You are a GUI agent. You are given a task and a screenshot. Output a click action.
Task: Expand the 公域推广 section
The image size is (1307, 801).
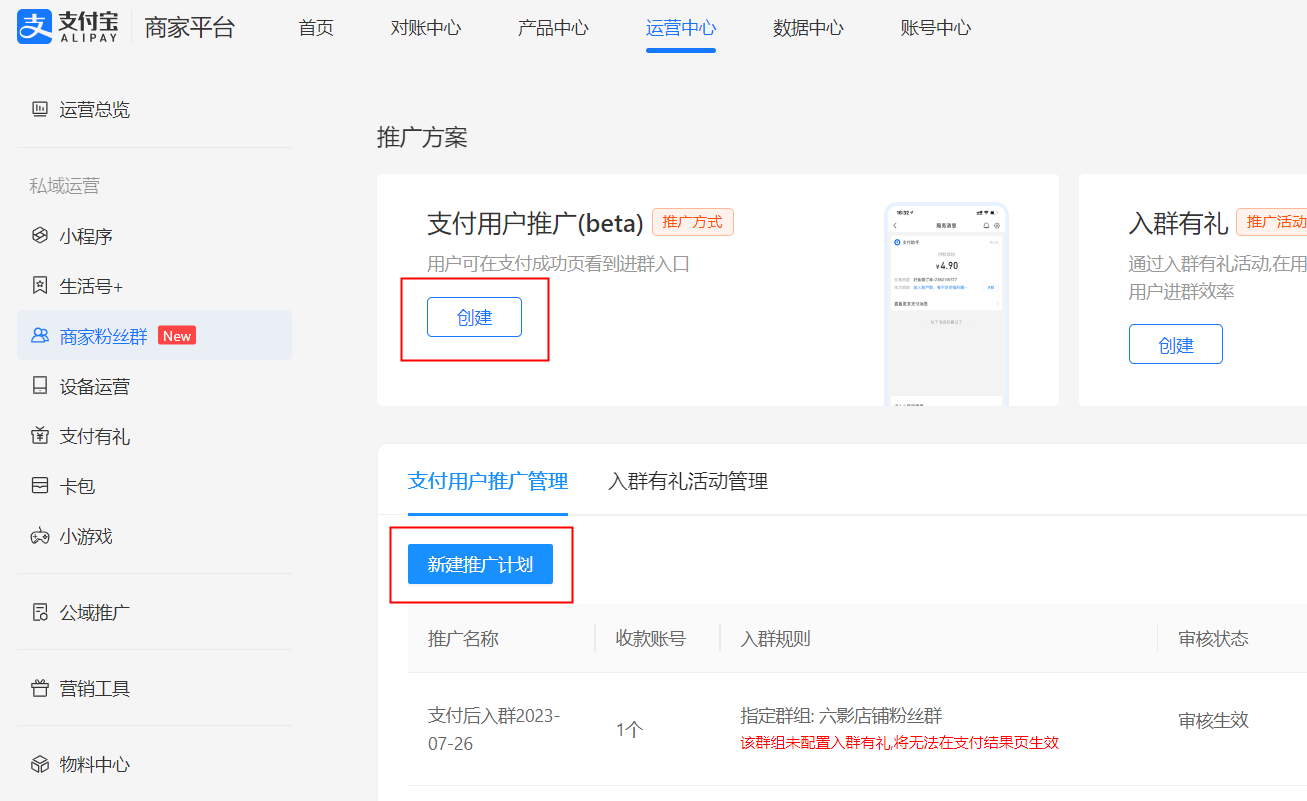94,613
